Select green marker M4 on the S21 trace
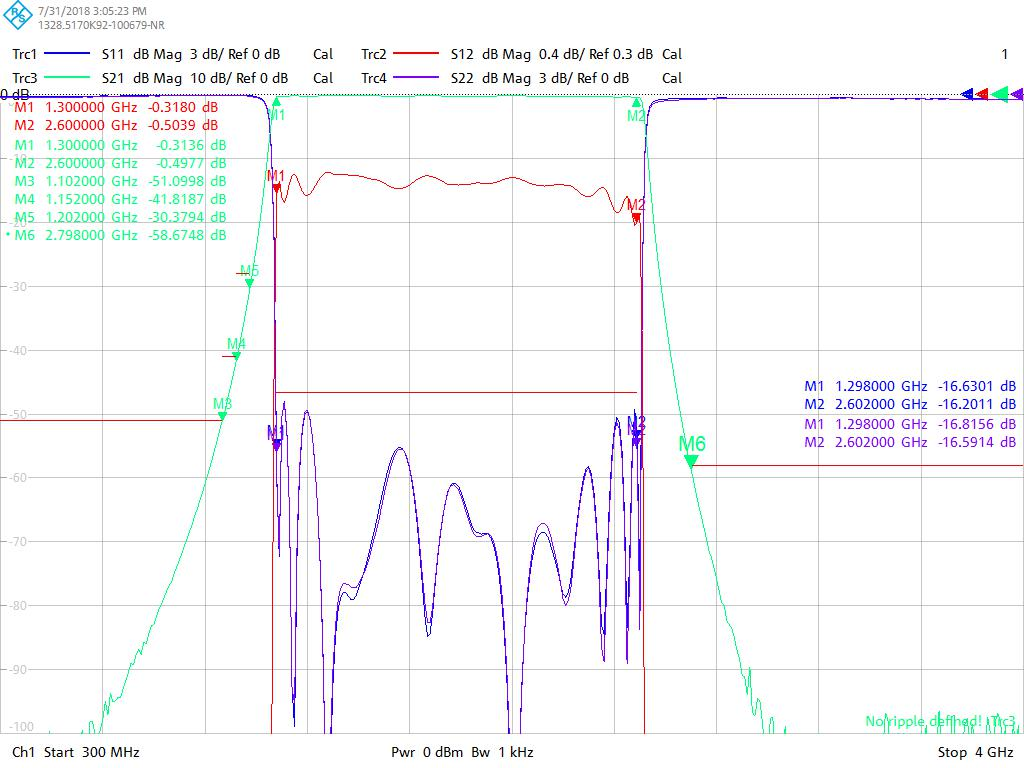Image resolution: width=1024 pixels, height=768 pixels. tap(236, 355)
